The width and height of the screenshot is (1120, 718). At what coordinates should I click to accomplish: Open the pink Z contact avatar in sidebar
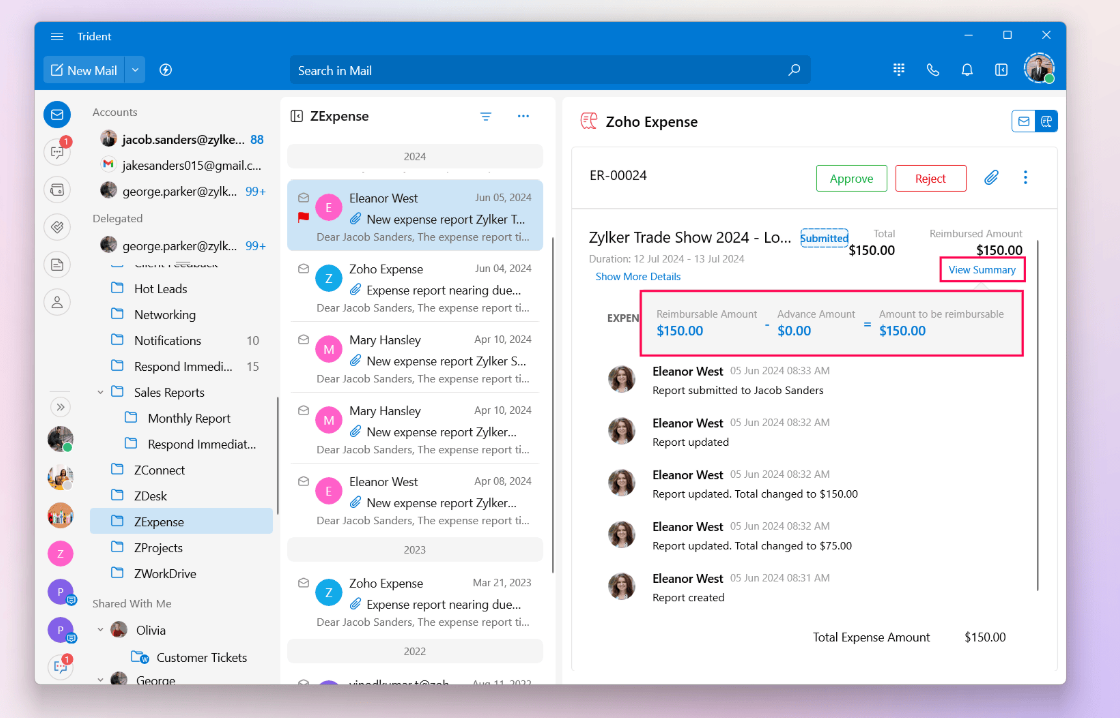pyautogui.click(x=61, y=553)
